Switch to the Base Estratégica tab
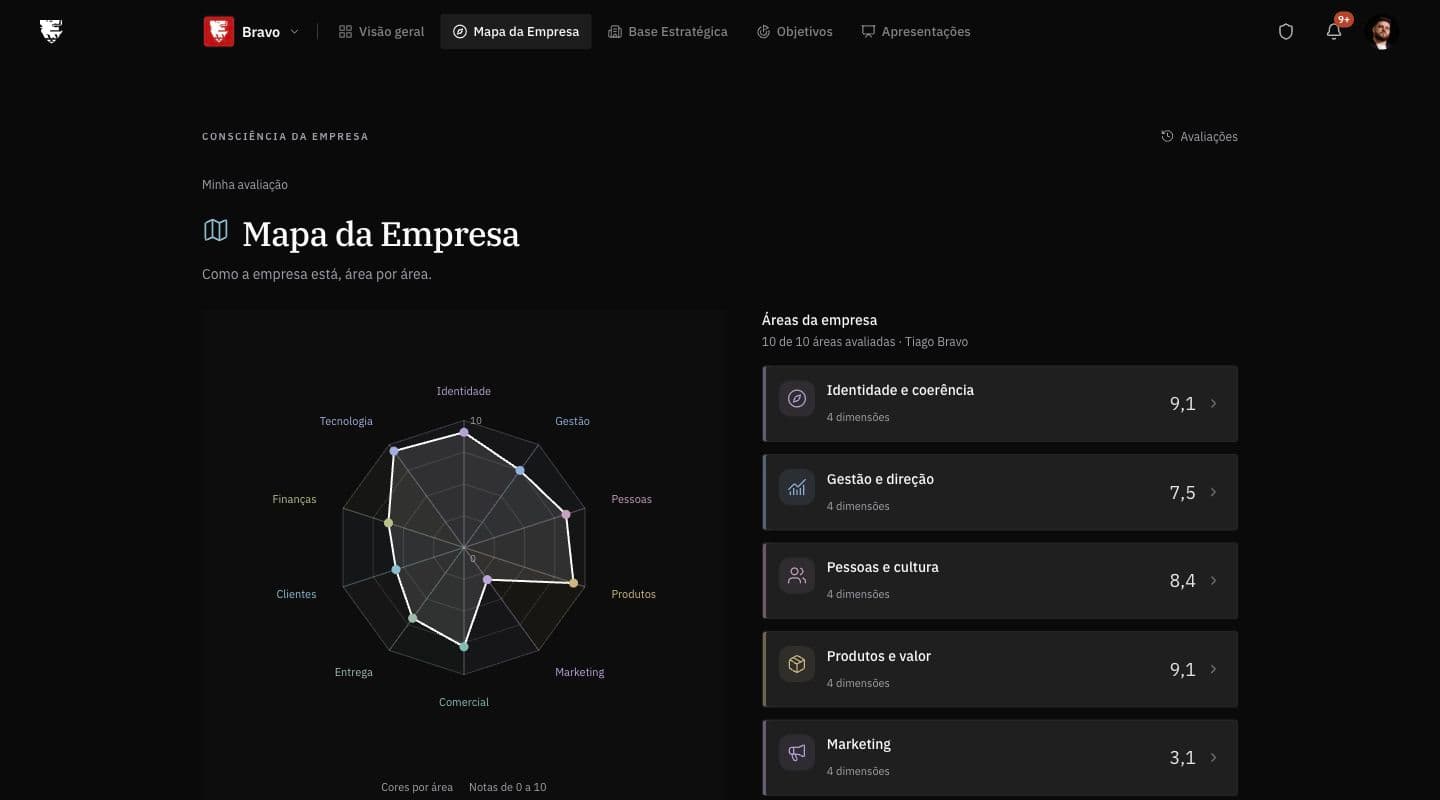Viewport: 1440px width, 800px height. (668, 32)
